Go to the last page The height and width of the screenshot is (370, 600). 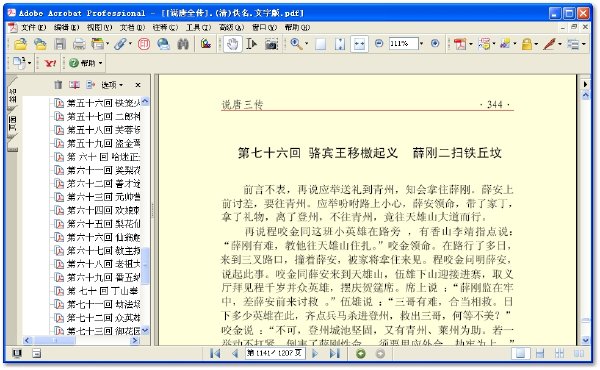tap(334, 354)
